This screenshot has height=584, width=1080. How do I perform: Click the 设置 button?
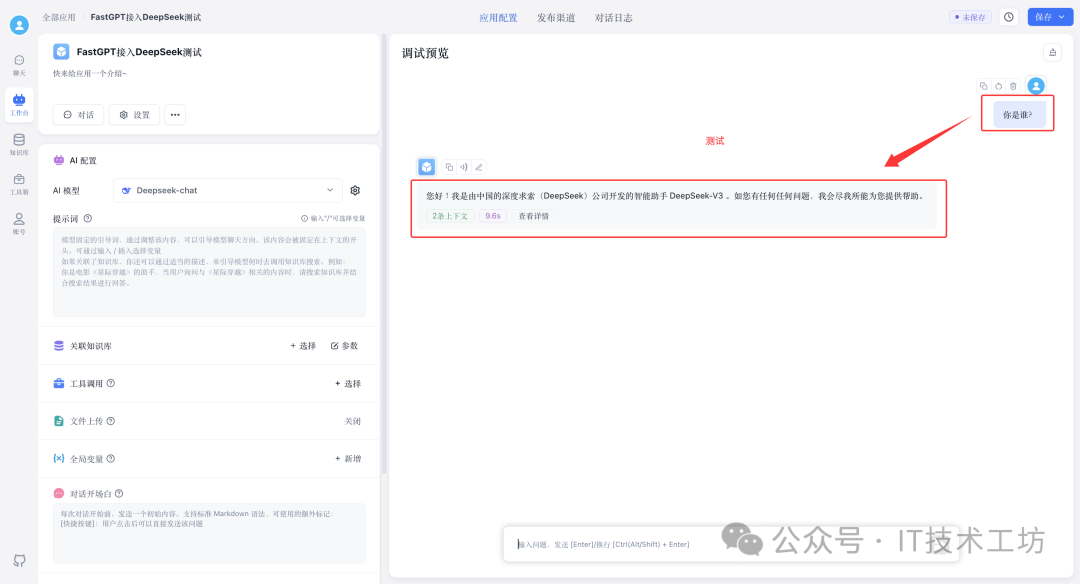(x=134, y=114)
